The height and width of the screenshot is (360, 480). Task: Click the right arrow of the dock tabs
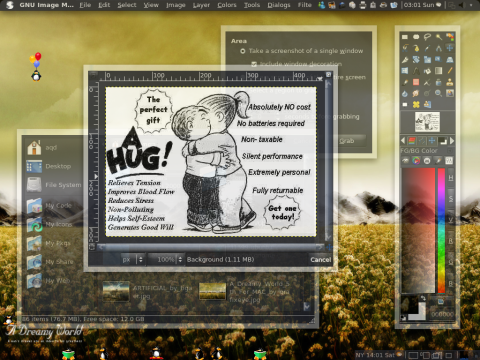(x=452, y=140)
